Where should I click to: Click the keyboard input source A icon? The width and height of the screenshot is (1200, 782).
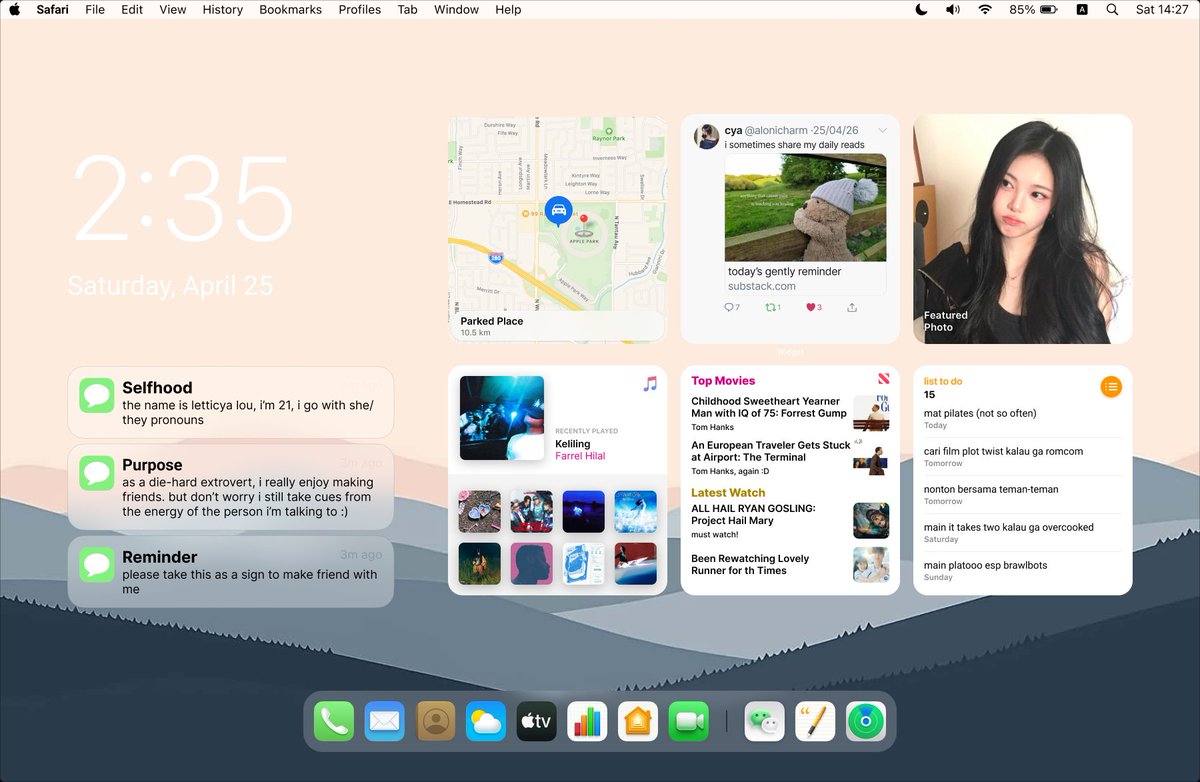(x=1081, y=9)
